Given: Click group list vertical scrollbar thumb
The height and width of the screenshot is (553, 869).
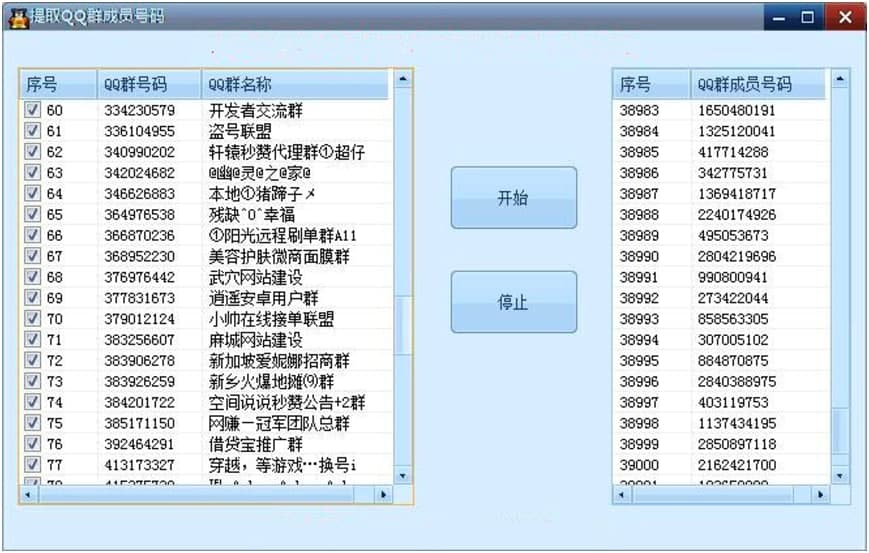Looking at the screenshot, I should pyautogui.click(x=403, y=325).
